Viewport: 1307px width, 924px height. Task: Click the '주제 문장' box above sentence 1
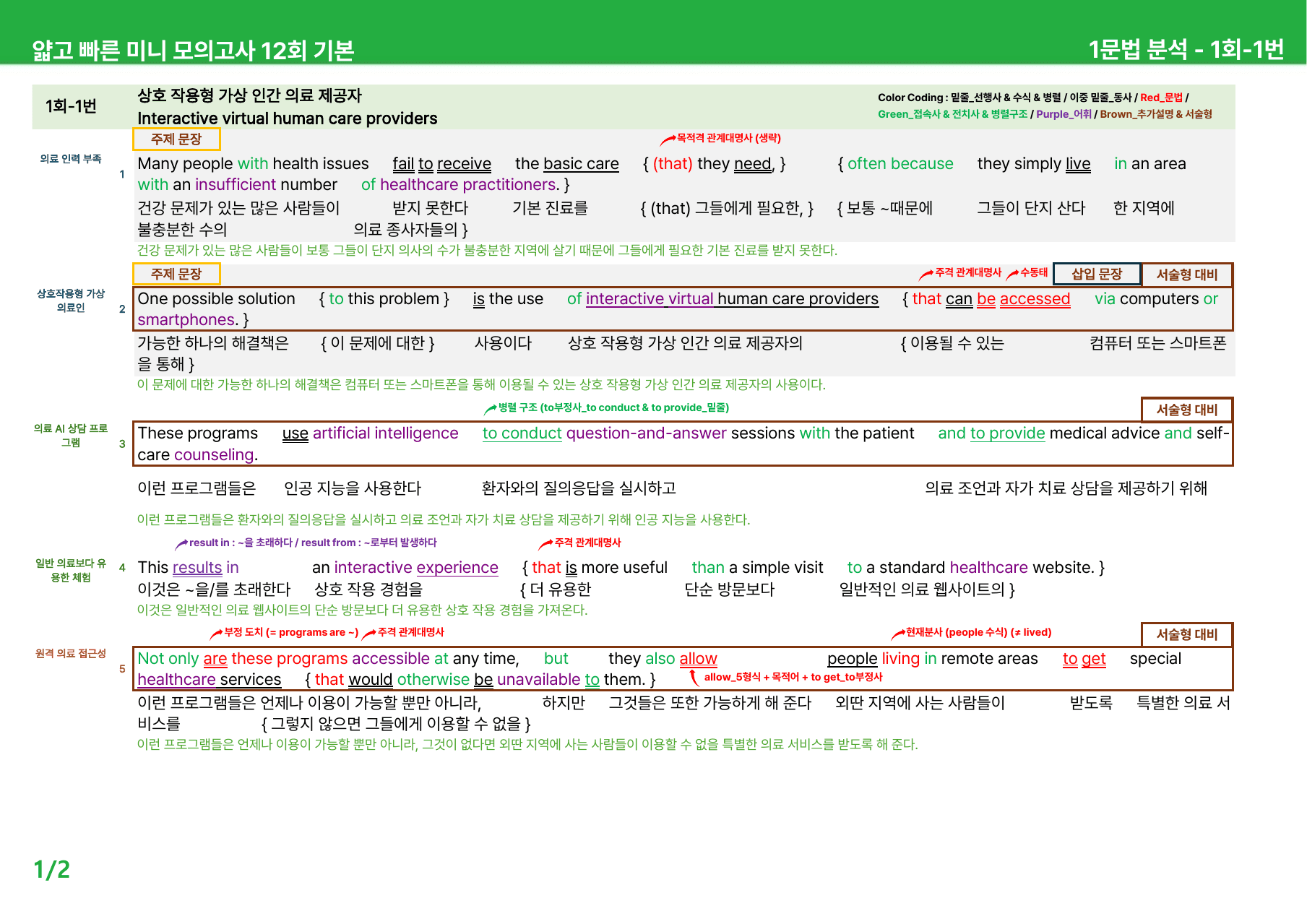[x=176, y=139]
